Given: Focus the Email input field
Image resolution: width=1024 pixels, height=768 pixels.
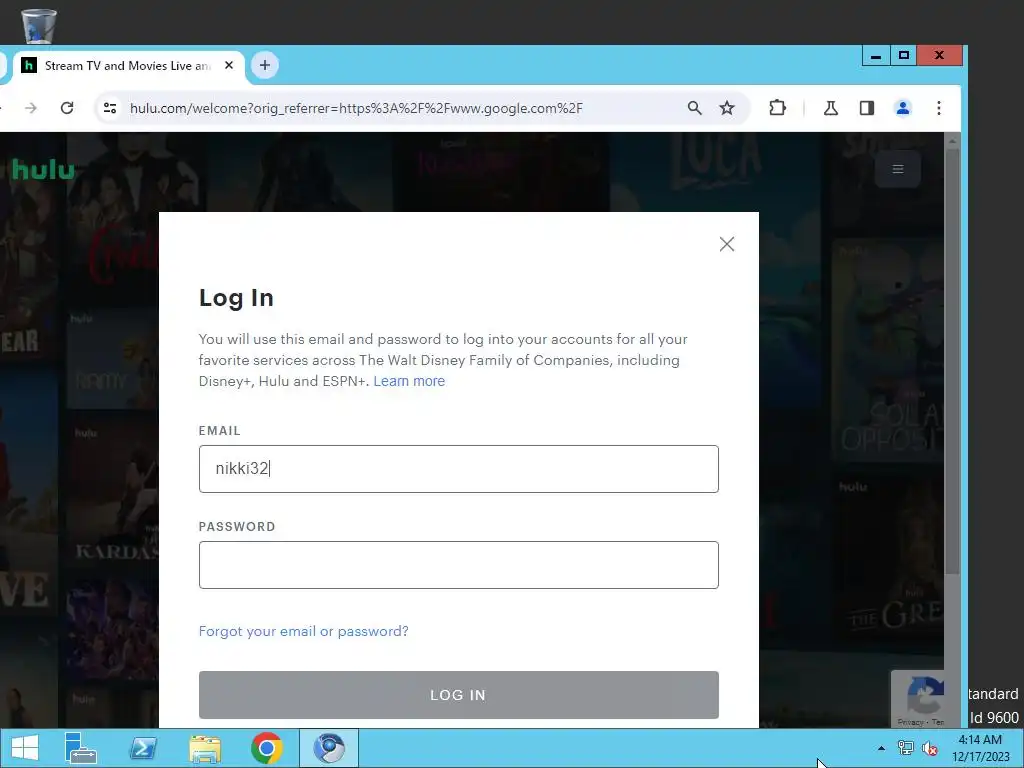Looking at the screenshot, I should (458, 469).
